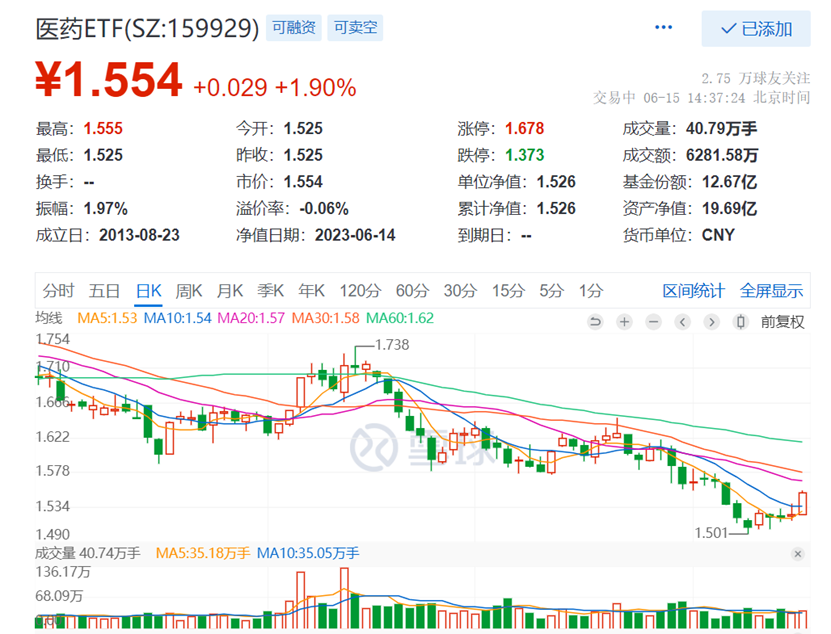Click the 成交量 40.79万手 value
831x634 pixels.
[721, 128]
